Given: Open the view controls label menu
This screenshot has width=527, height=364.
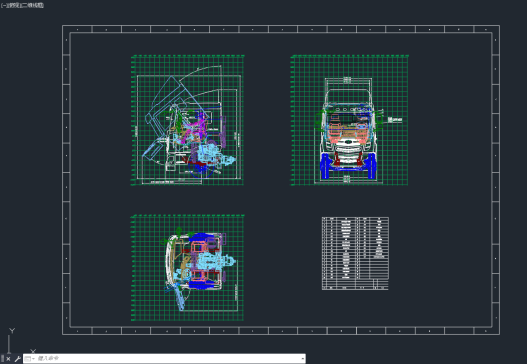Looking at the screenshot, I should pyautogui.click(x=13, y=5).
